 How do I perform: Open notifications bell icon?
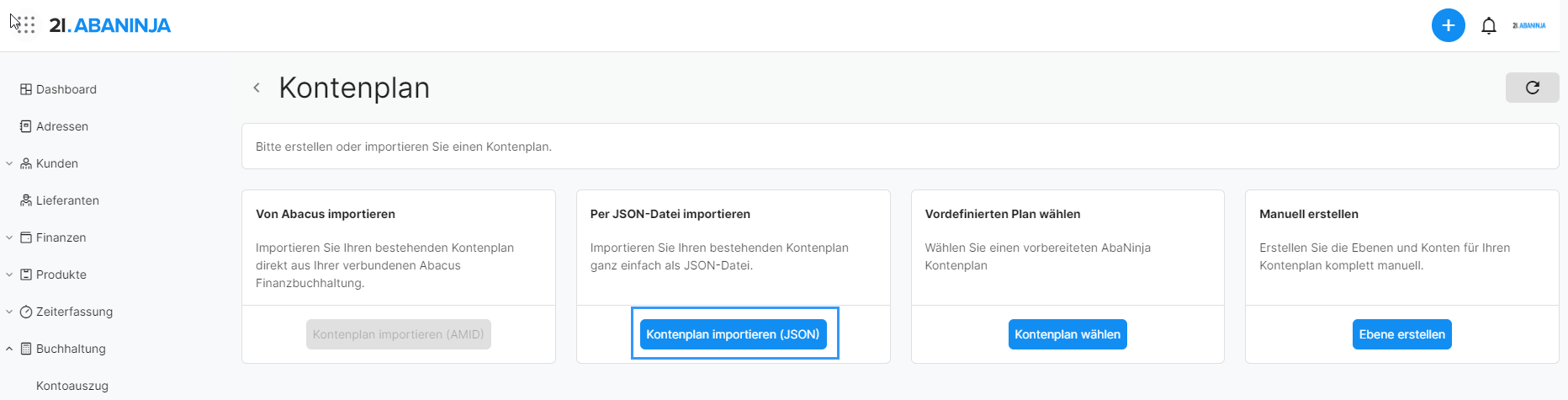(1488, 26)
